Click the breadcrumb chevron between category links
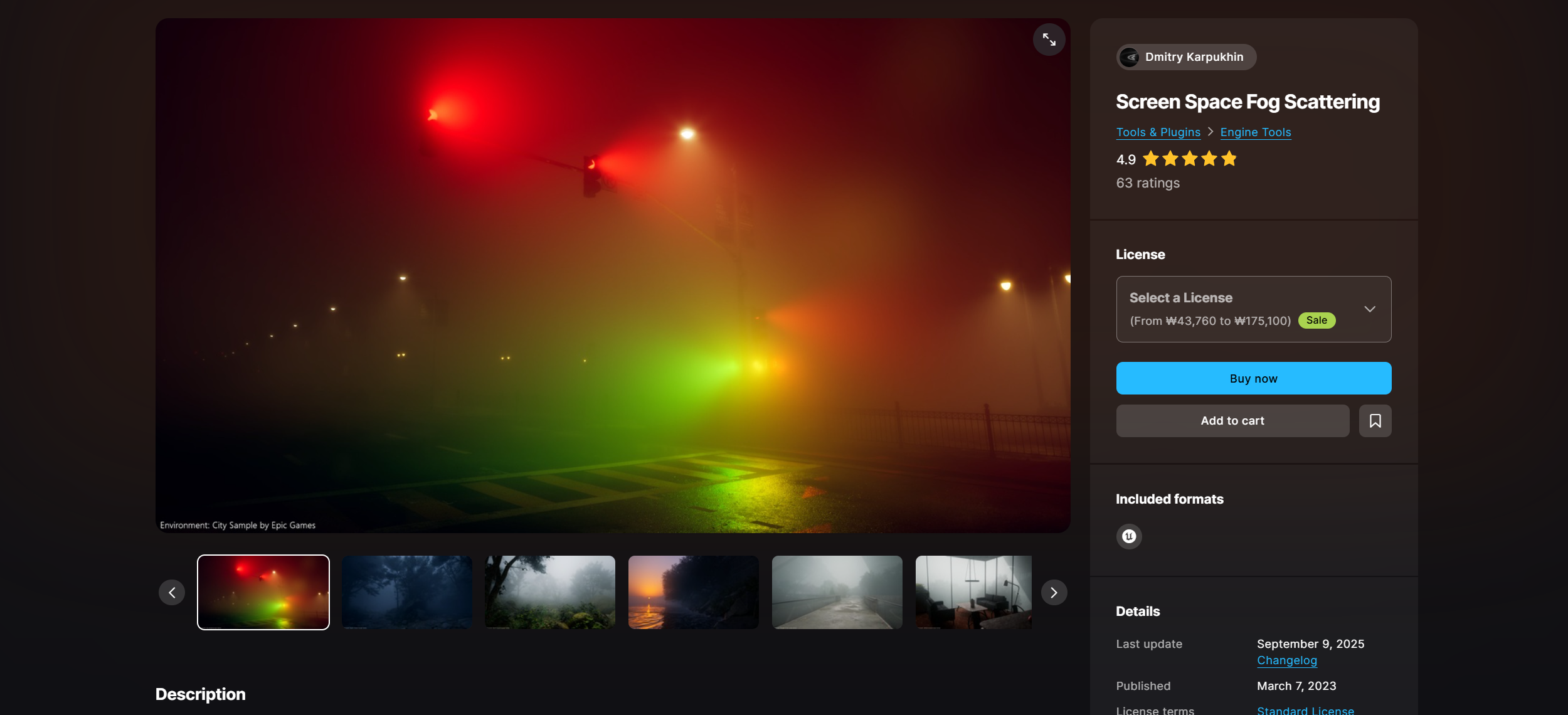The width and height of the screenshot is (1568, 715). (1210, 132)
